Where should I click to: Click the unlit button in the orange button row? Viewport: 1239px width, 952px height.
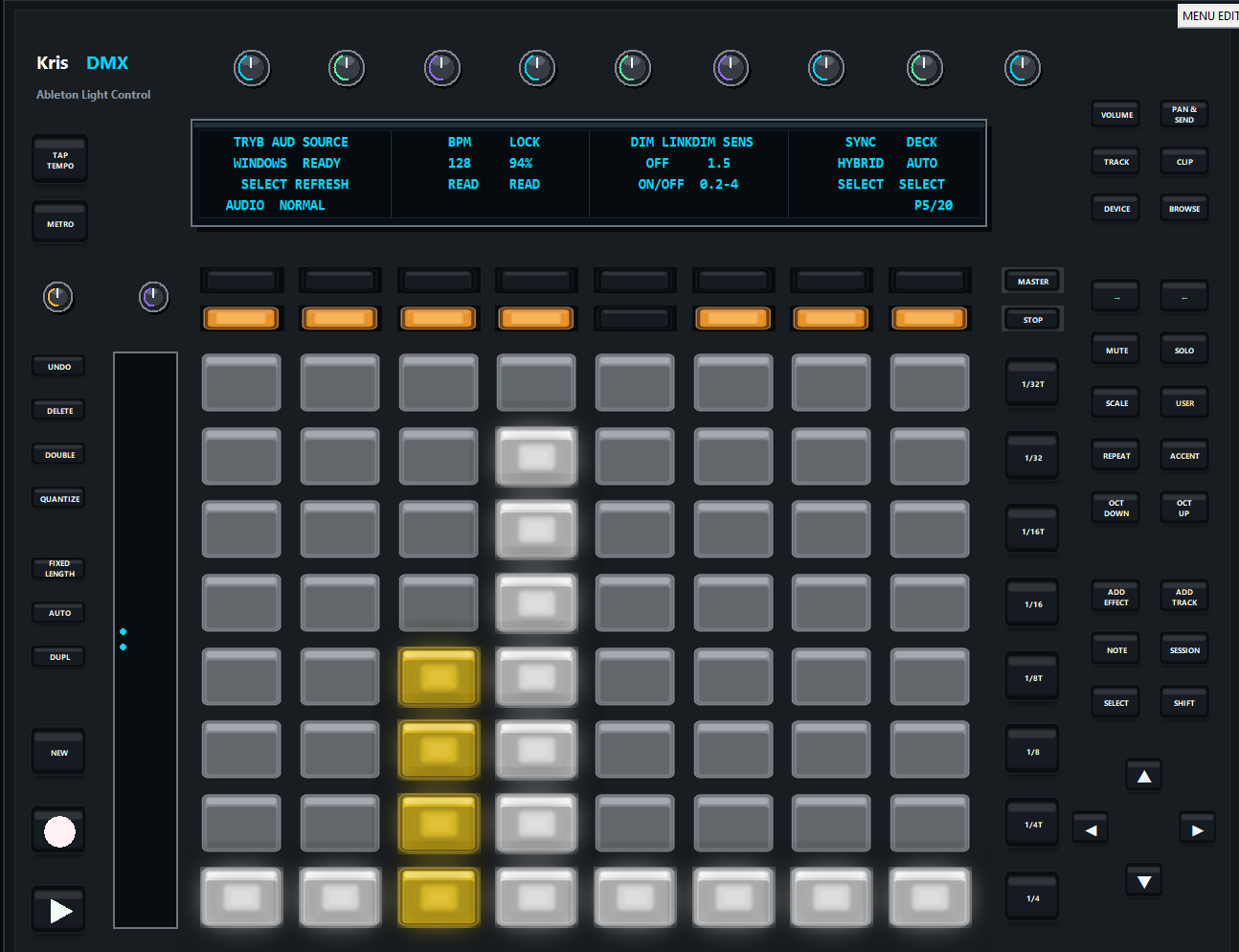coord(635,318)
